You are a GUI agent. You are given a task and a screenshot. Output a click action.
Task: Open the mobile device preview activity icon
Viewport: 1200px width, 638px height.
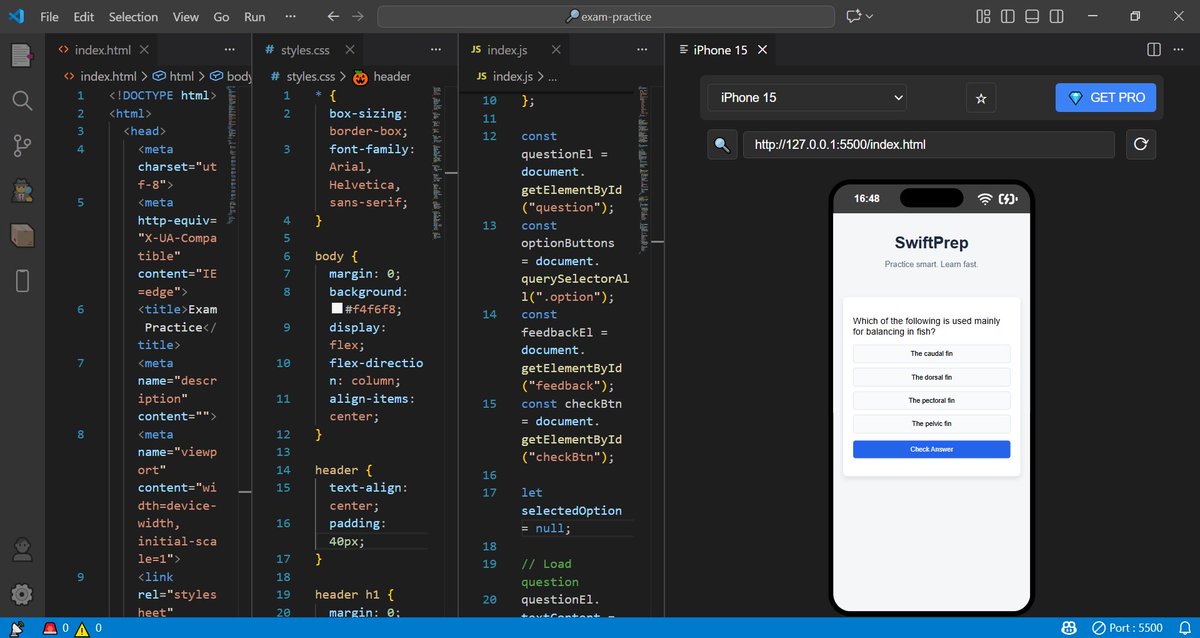(x=22, y=281)
